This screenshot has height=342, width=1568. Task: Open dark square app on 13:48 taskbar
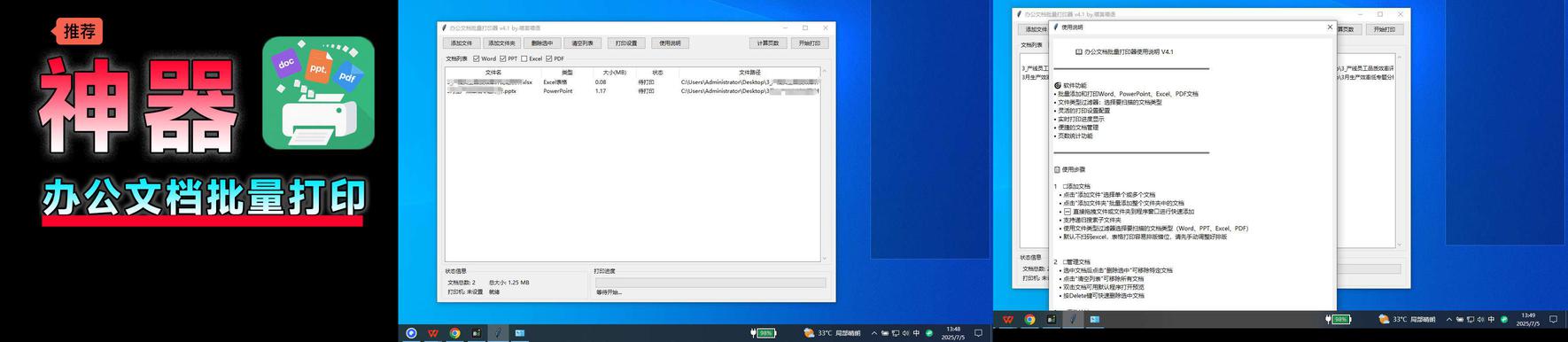tap(477, 333)
